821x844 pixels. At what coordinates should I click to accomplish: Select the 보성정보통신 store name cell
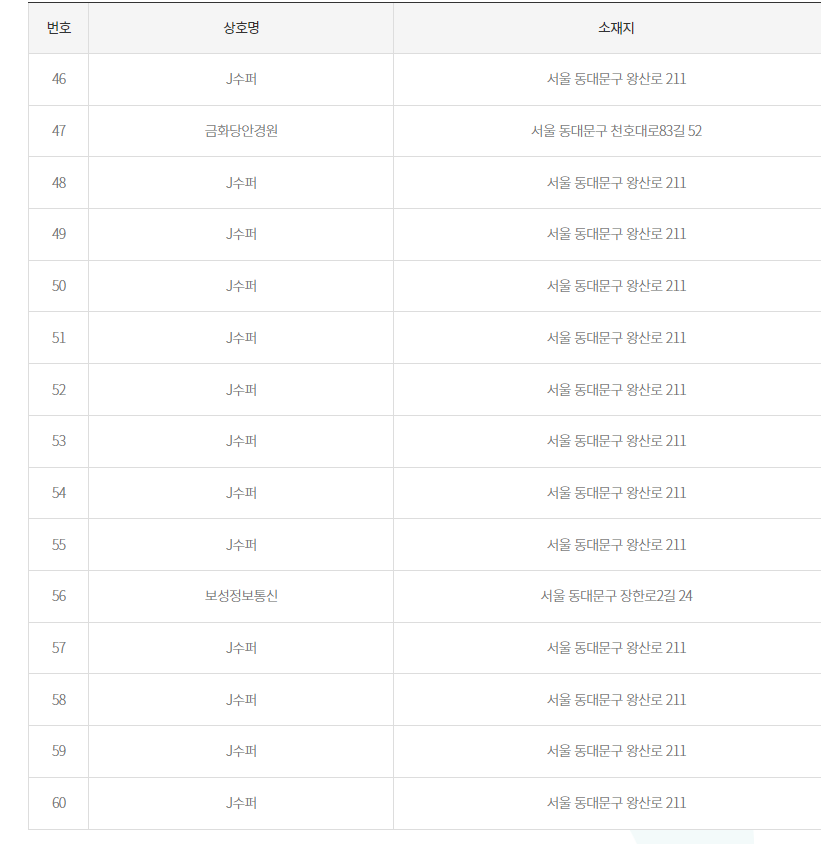(241, 596)
